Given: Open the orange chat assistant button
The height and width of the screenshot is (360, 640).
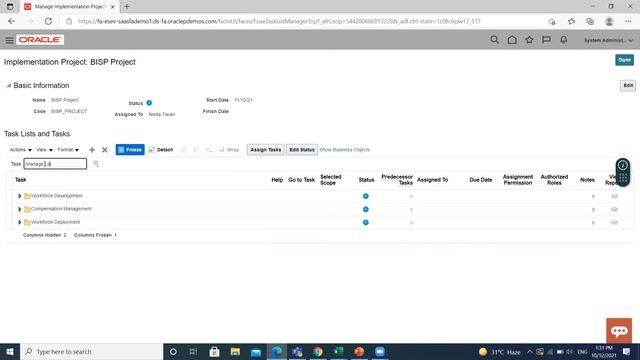Looking at the screenshot, I should point(619,330).
